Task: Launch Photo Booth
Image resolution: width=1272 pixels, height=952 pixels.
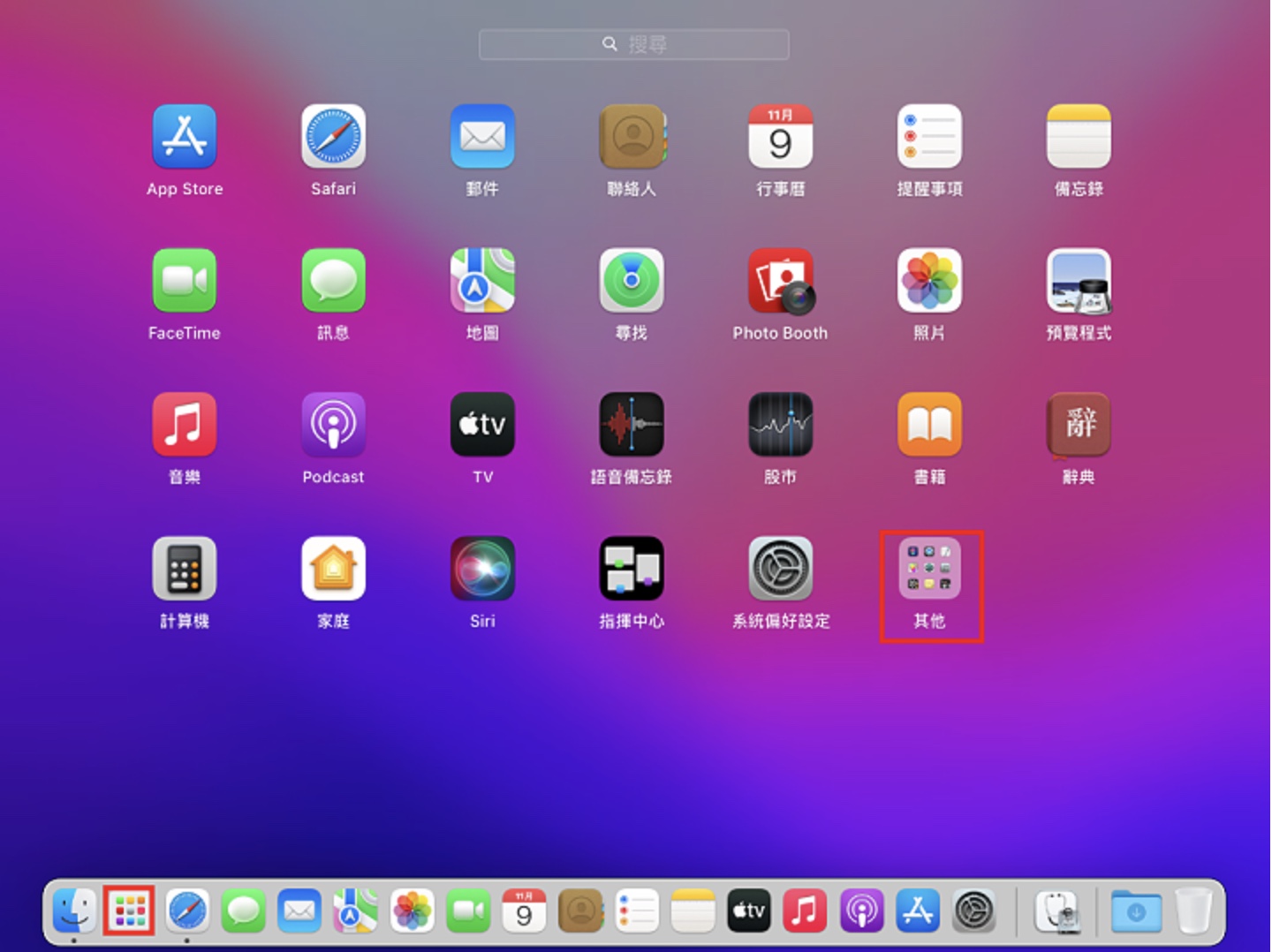Action: point(781,281)
